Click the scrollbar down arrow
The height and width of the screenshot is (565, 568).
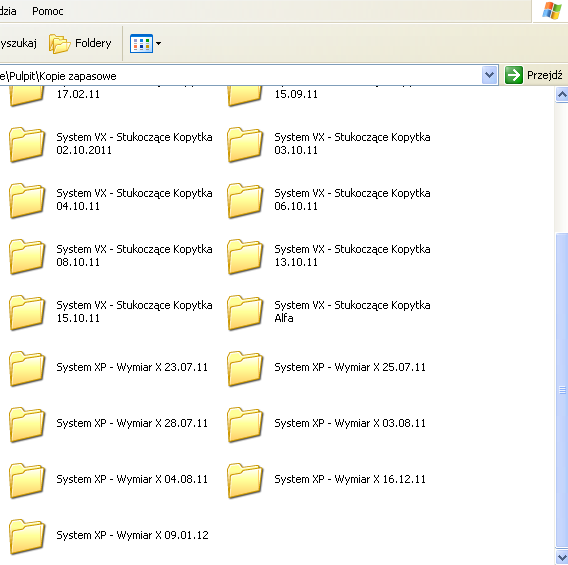pos(561,557)
